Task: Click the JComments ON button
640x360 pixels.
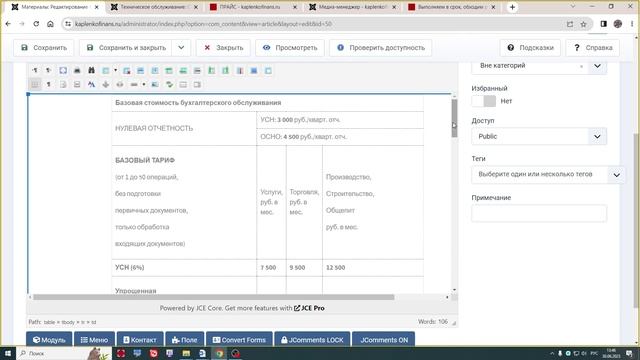Action: [384, 340]
